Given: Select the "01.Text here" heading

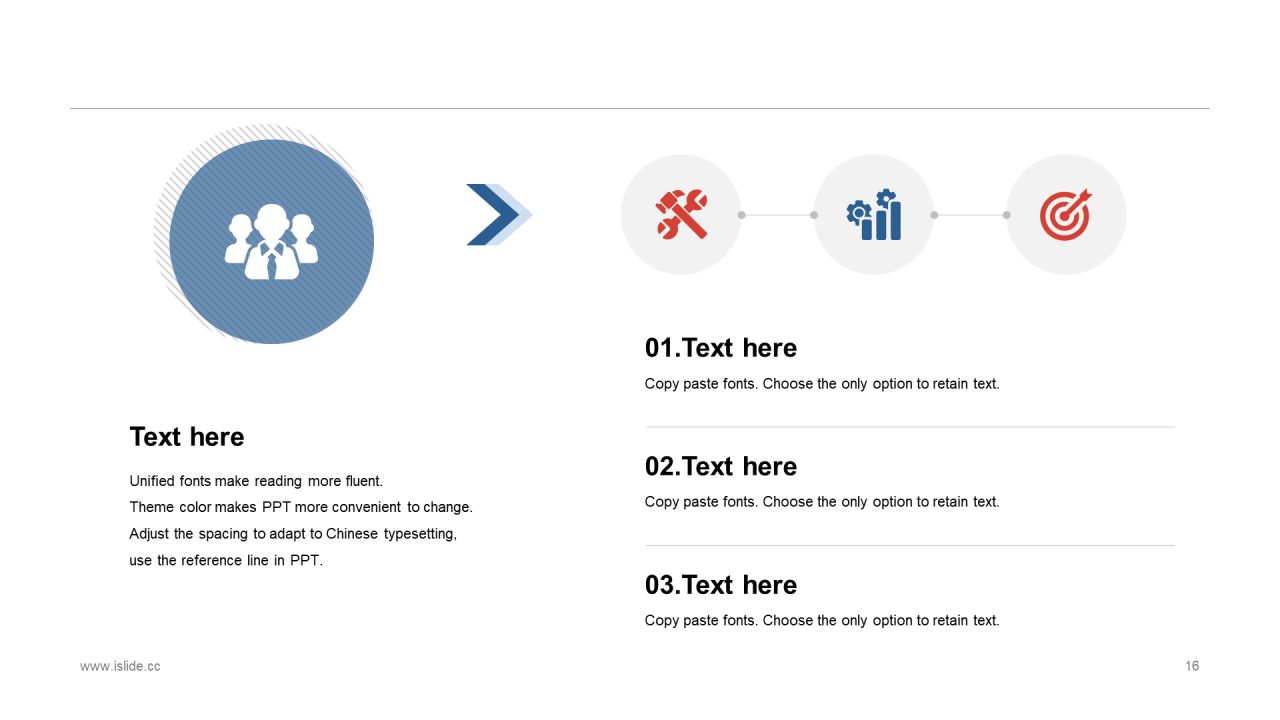Looking at the screenshot, I should coord(721,348).
